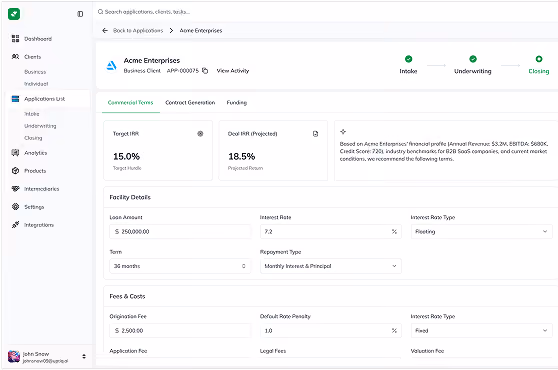The height and width of the screenshot is (370, 558).
Task: Click the Acme Enterprises company logo
Action: 112,65
